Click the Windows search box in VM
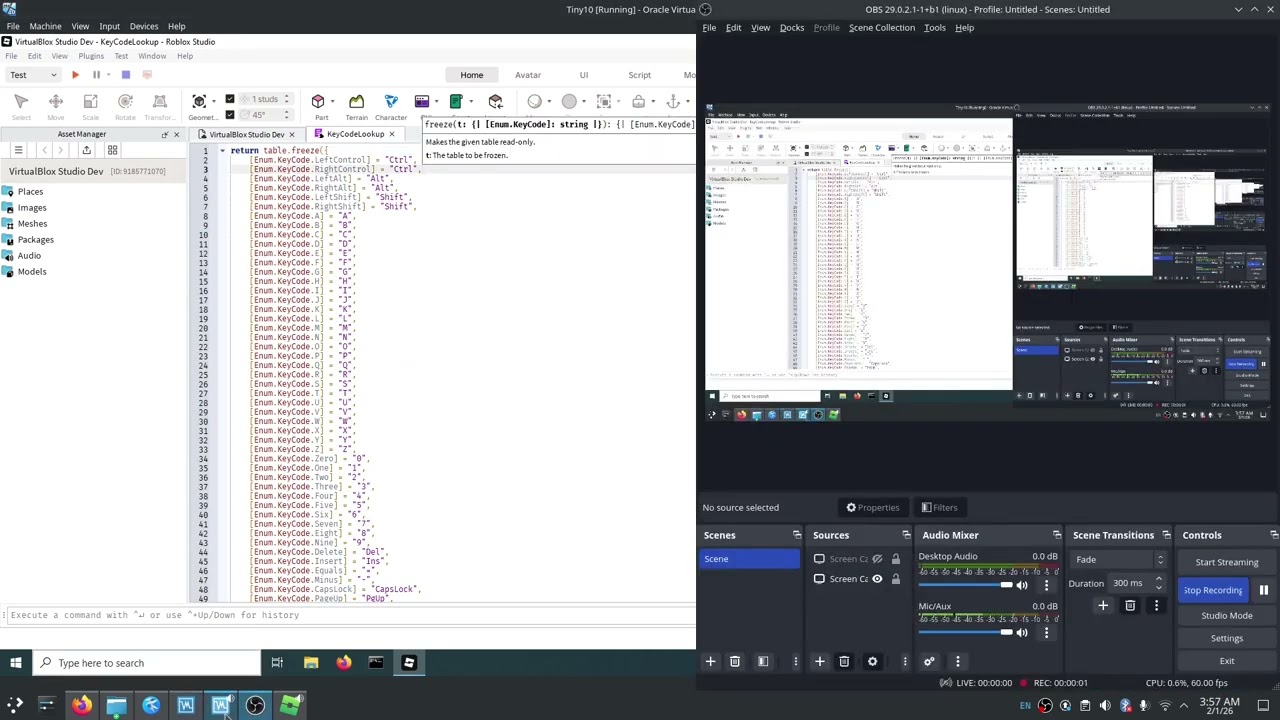This screenshot has height=720, width=1280. tap(147, 663)
